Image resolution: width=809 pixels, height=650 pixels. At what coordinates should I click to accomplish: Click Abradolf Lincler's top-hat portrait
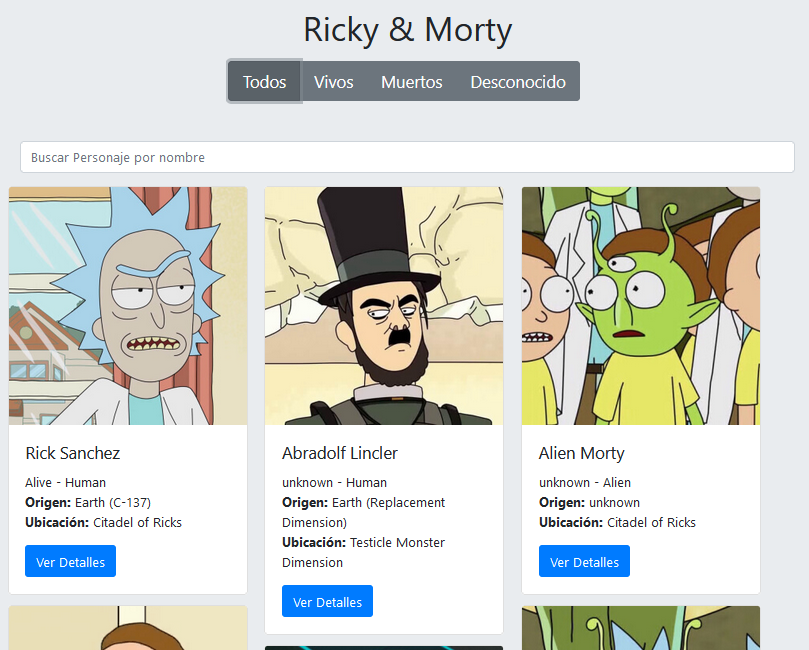point(383,306)
